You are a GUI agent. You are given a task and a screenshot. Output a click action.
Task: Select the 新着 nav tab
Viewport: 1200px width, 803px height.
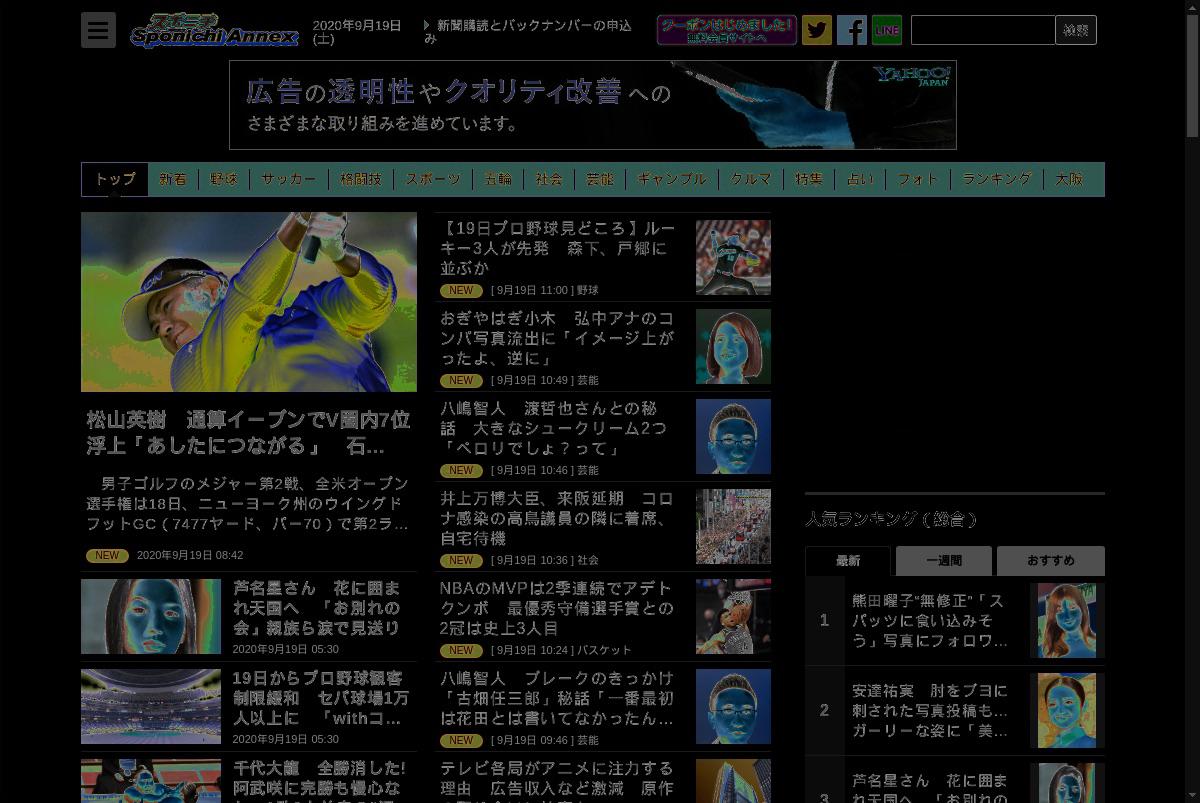pyautogui.click(x=173, y=179)
